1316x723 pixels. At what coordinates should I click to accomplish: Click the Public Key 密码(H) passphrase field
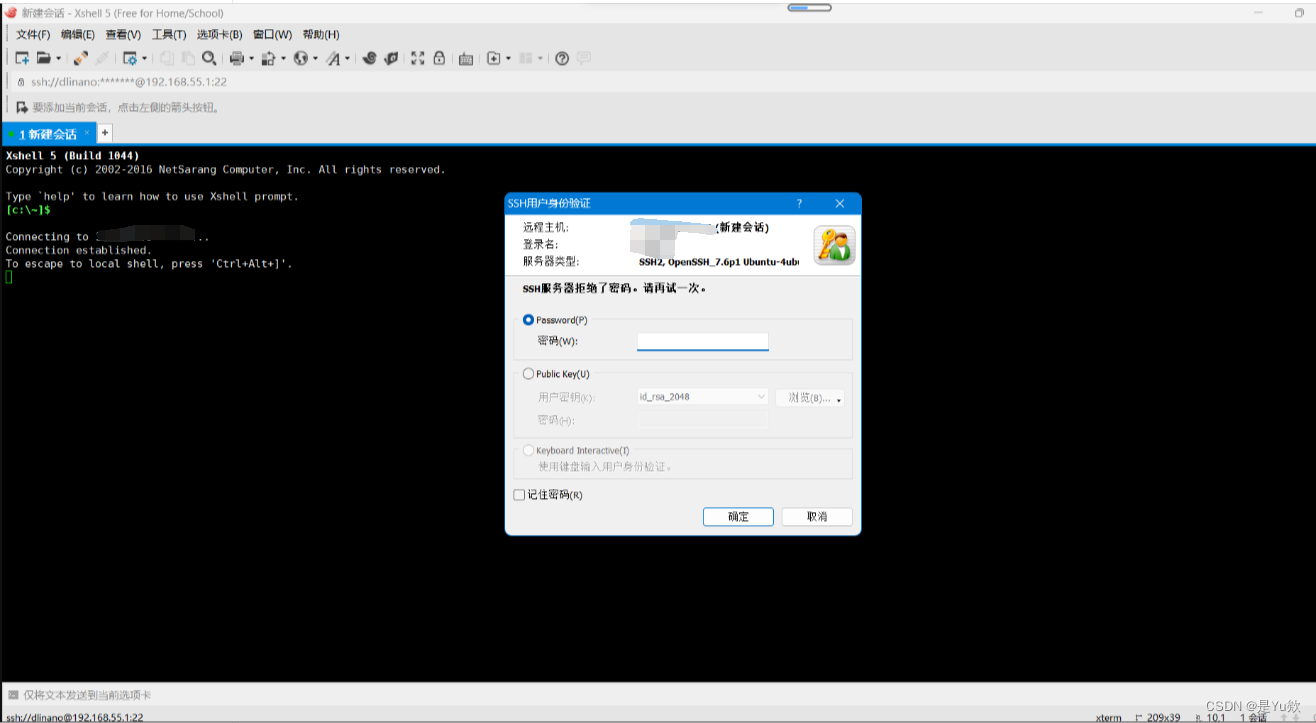tap(703, 420)
